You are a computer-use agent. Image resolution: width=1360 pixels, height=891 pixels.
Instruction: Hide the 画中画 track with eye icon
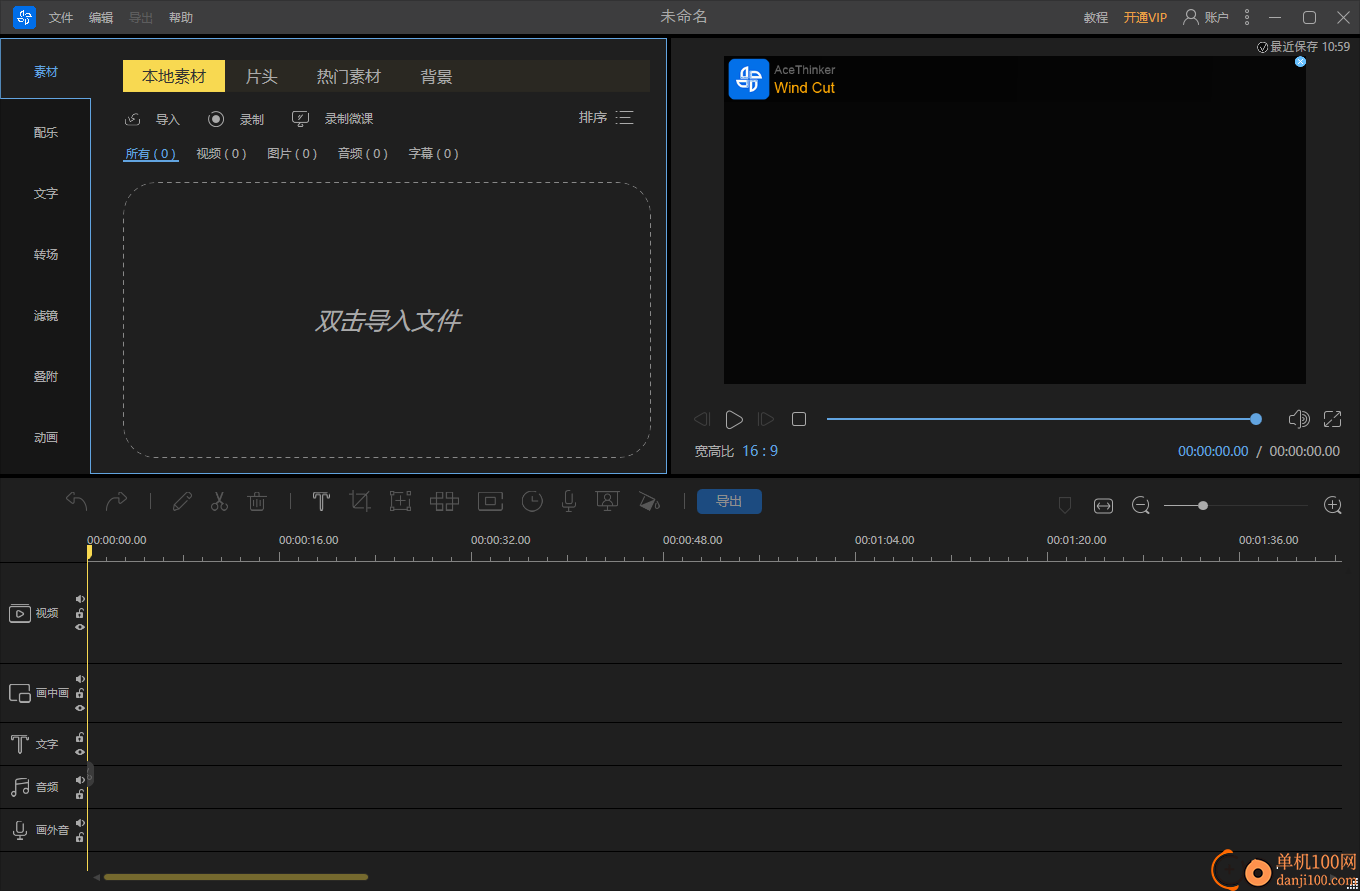pyautogui.click(x=80, y=707)
